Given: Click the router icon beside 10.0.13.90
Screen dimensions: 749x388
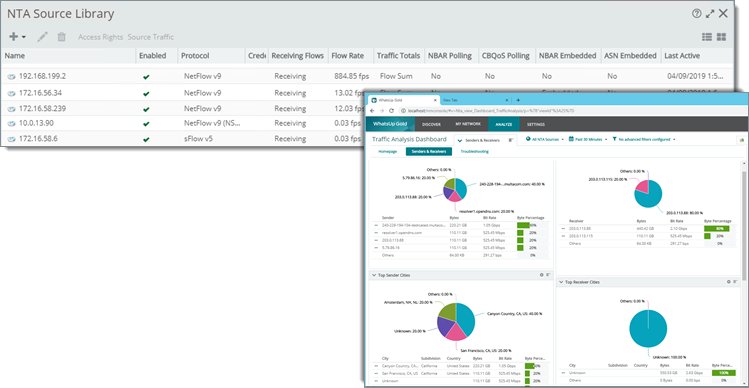Looking at the screenshot, I should 11,123.
